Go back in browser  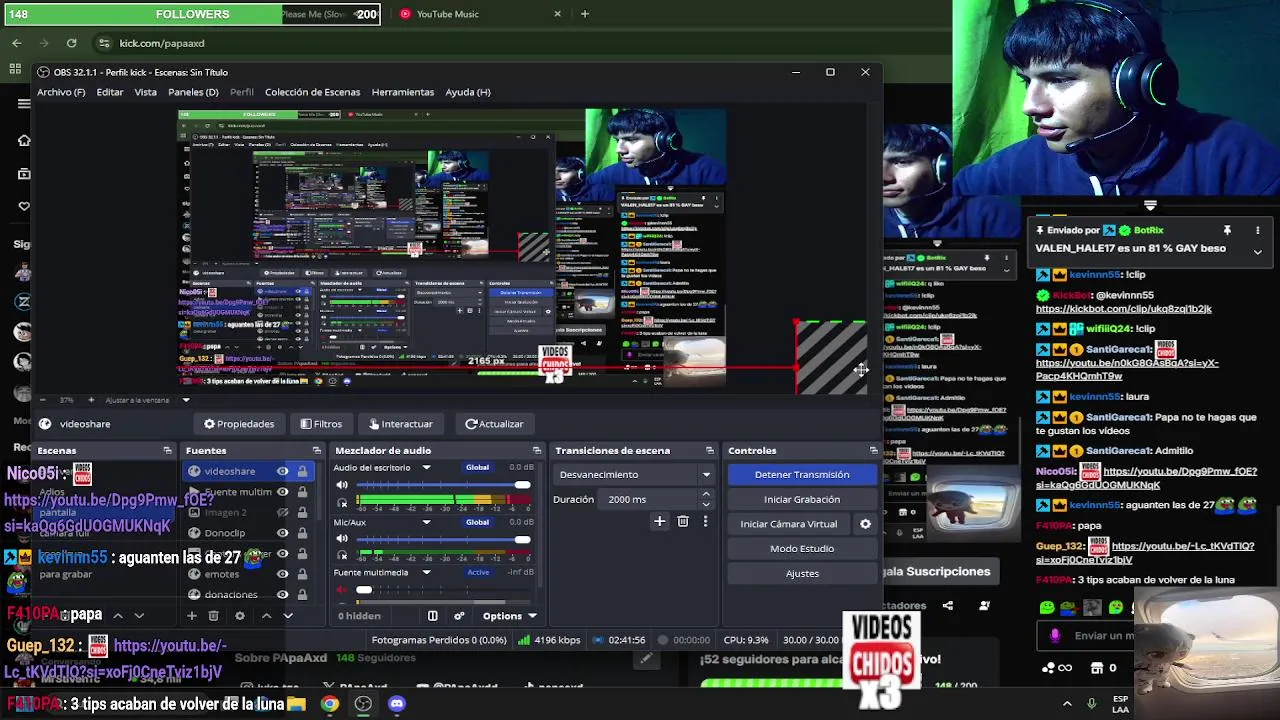coord(16,43)
